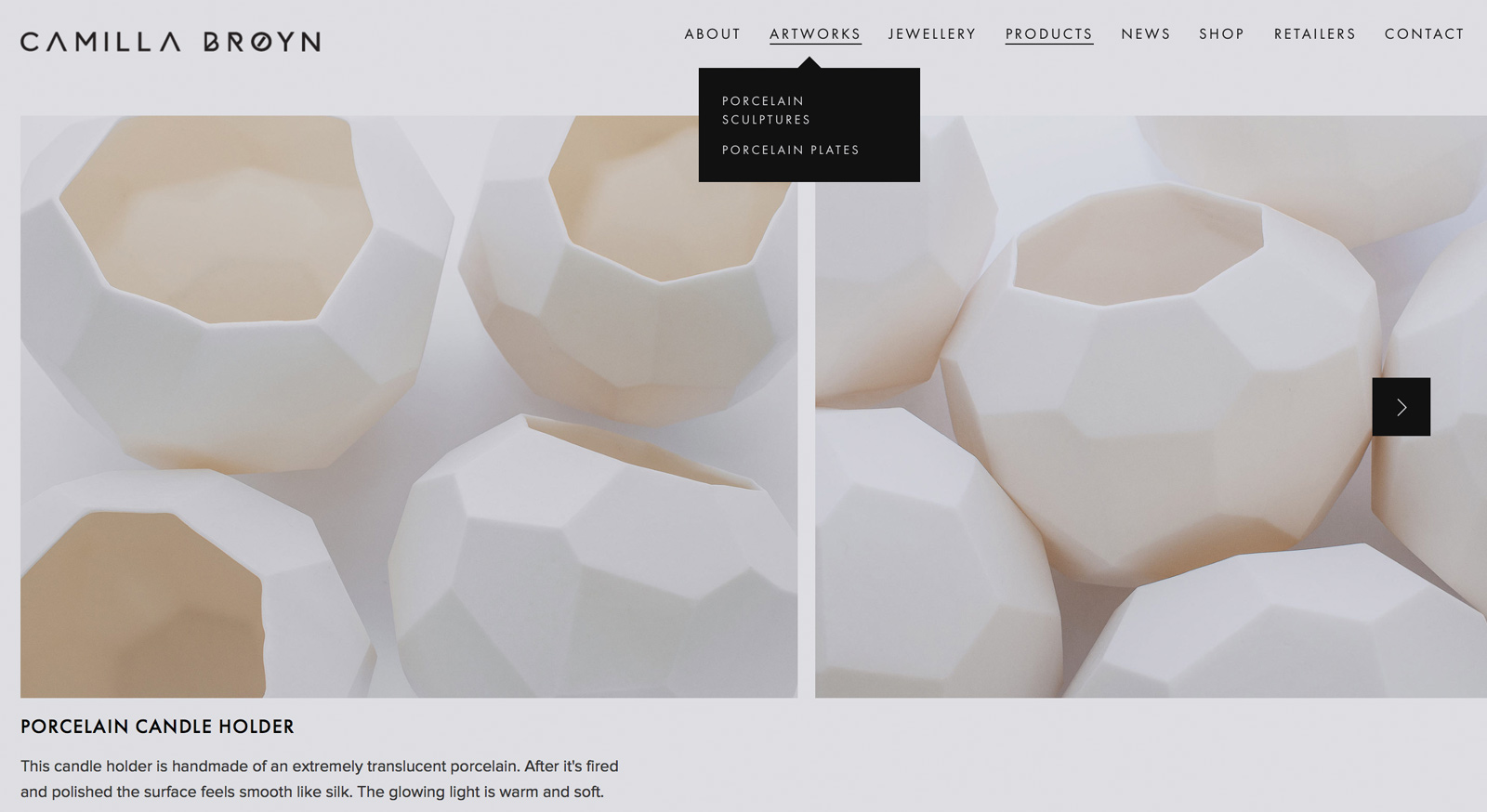This screenshot has width=1487, height=812.
Task: Click the next slide arrow button
Action: pos(1401,407)
